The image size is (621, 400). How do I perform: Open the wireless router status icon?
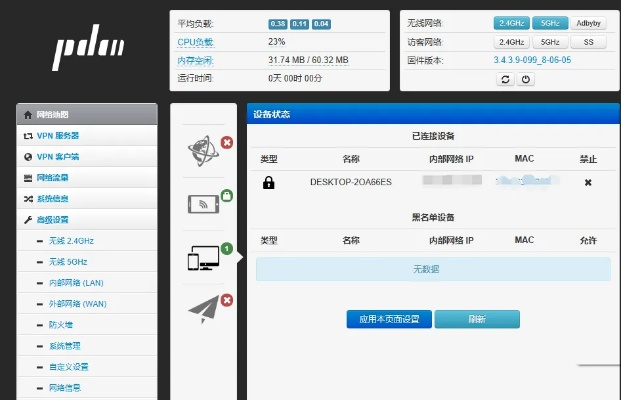(x=203, y=203)
